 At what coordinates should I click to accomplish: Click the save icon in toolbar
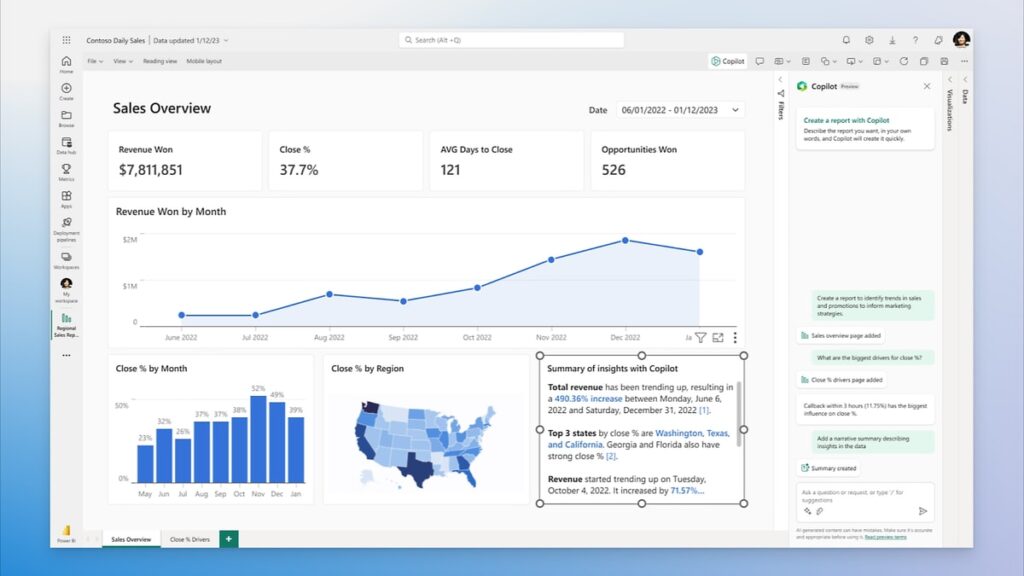point(944,61)
